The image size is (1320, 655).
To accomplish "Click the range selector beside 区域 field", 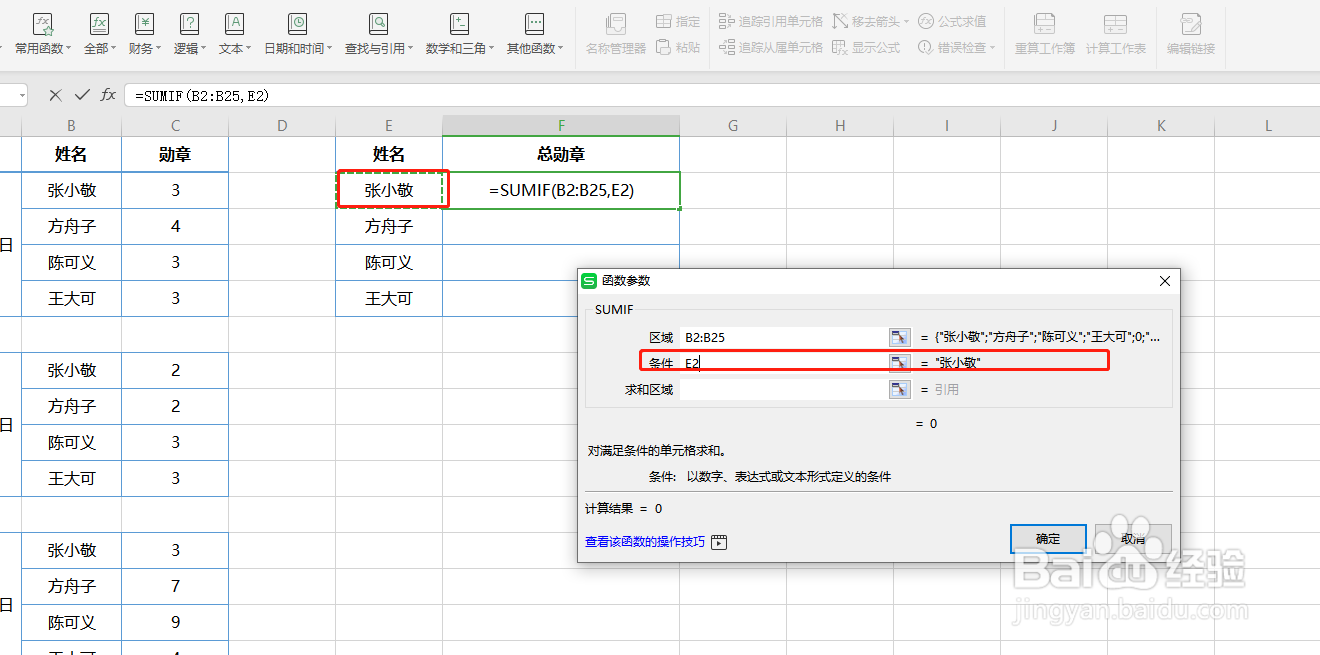I will tap(899, 336).
